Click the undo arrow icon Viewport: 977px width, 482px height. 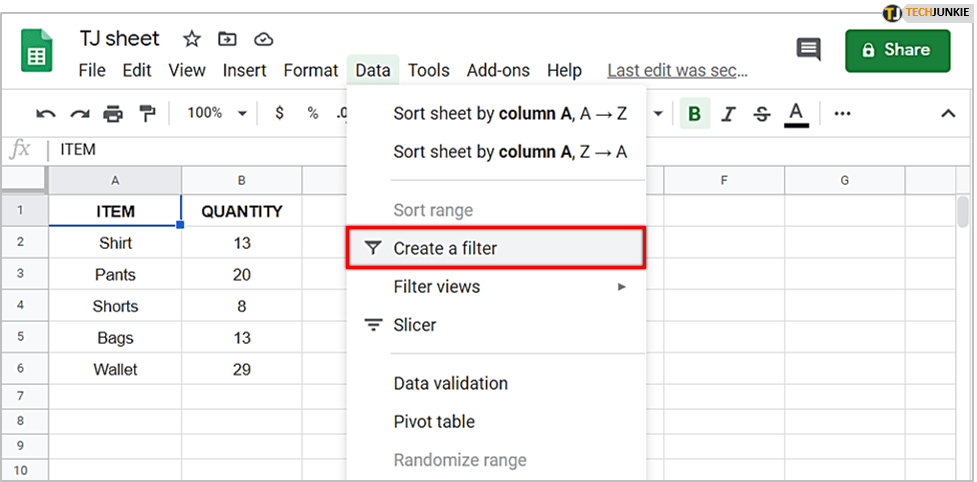pyautogui.click(x=45, y=114)
